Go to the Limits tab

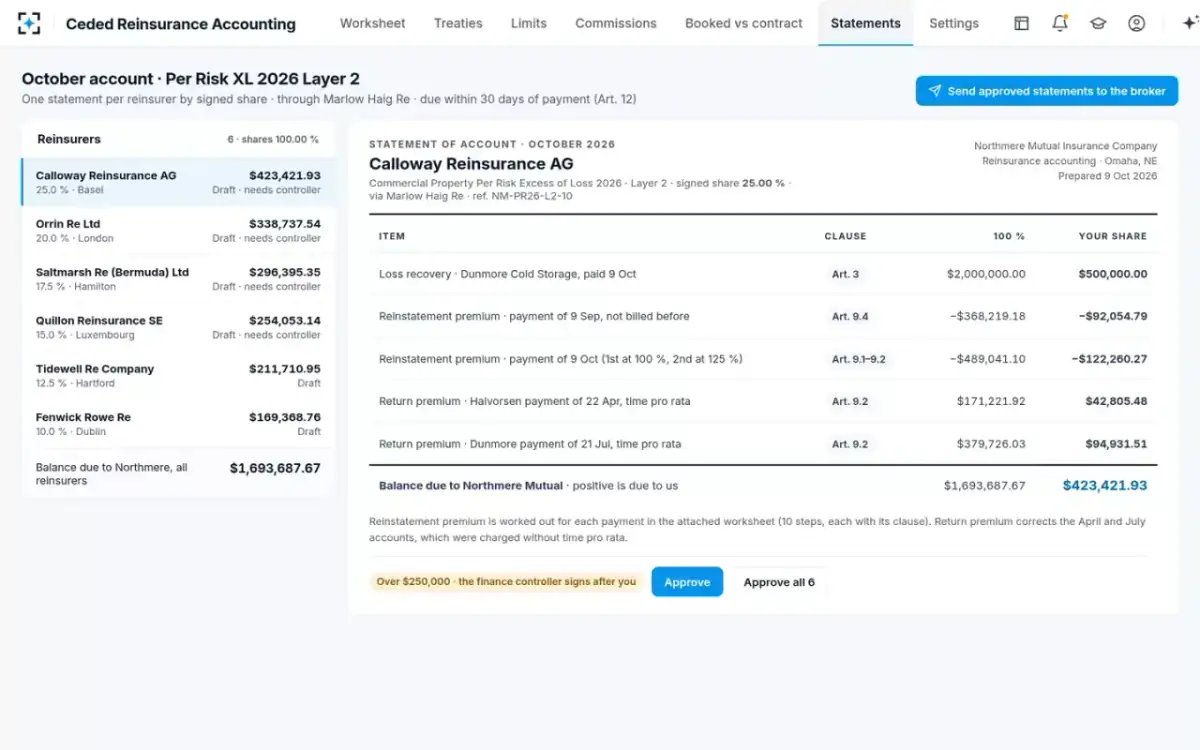tap(529, 23)
